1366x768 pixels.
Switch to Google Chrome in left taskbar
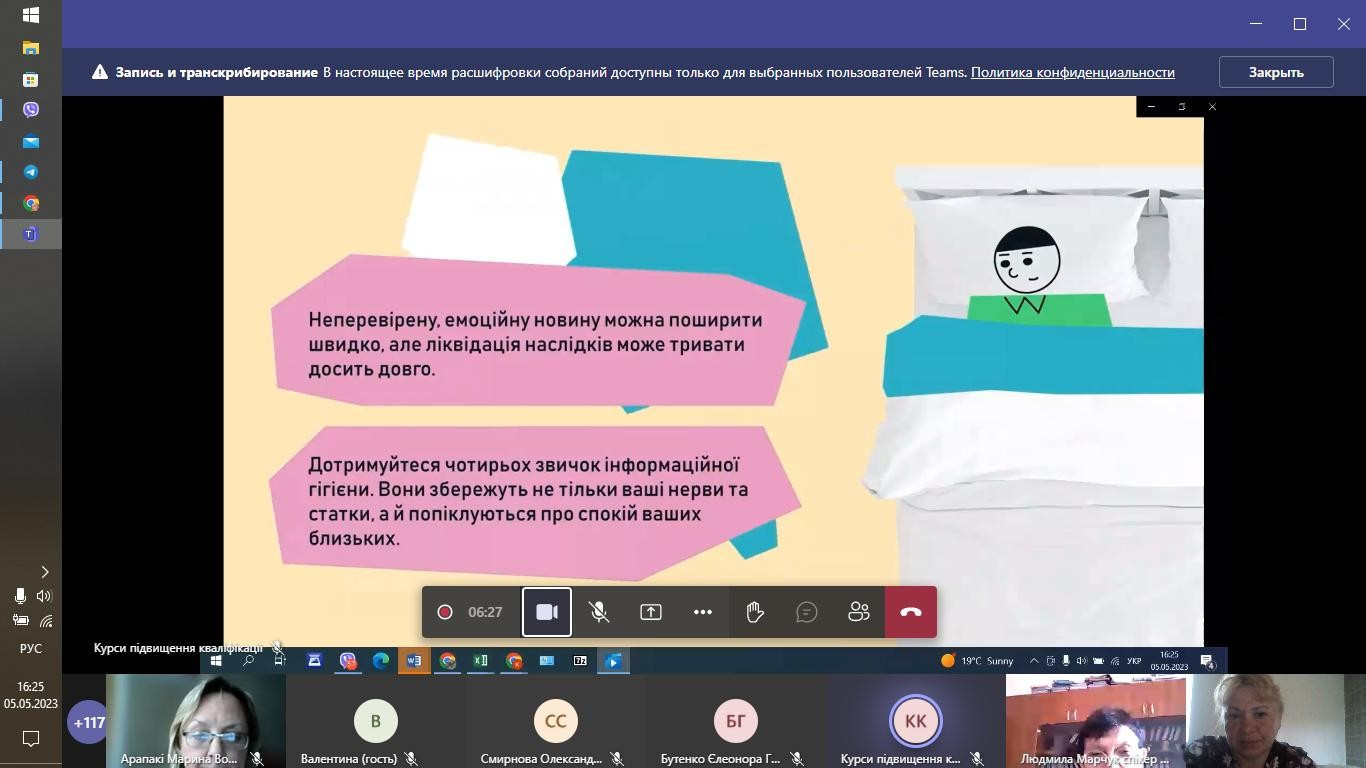(31, 203)
